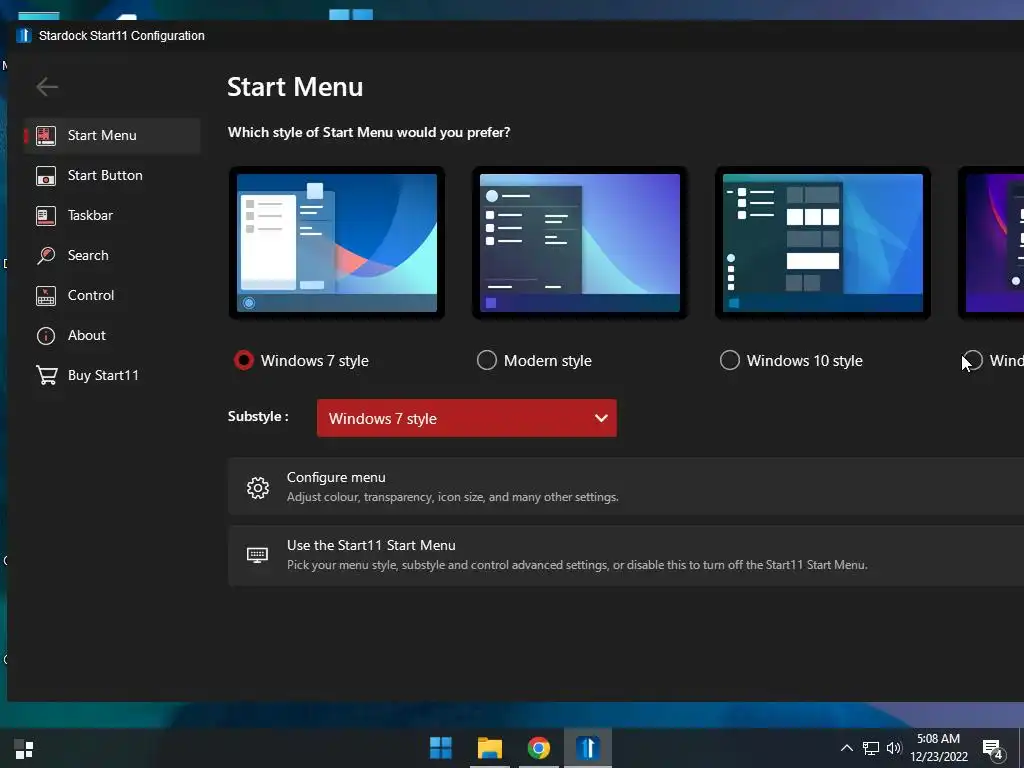Viewport: 1024px width, 768px height.
Task: Launch Google Chrome from the taskbar
Action: coord(539,748)
